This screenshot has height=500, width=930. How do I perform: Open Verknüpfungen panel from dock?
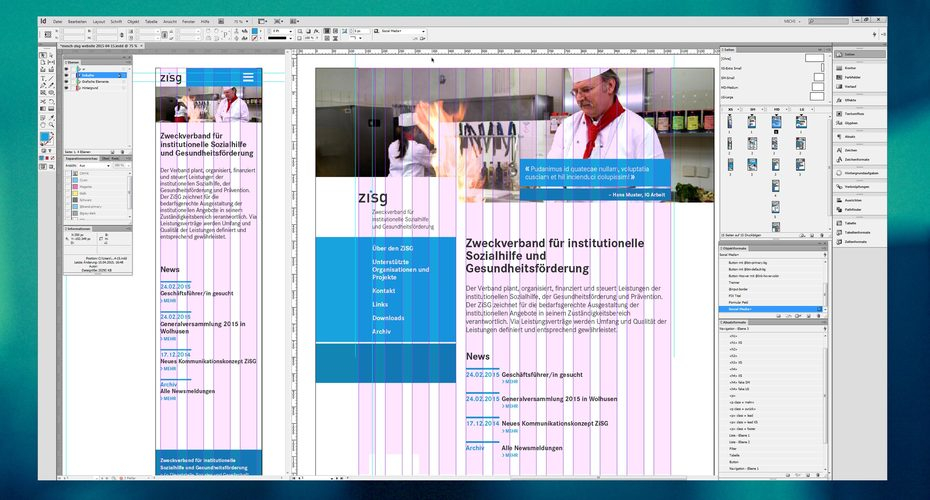(859, 187)
